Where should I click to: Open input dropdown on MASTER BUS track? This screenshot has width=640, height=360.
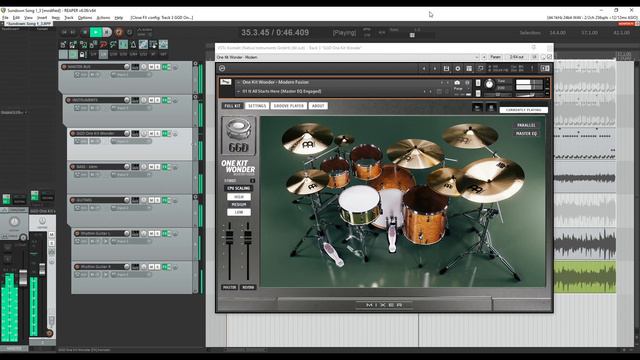point(131,75)
